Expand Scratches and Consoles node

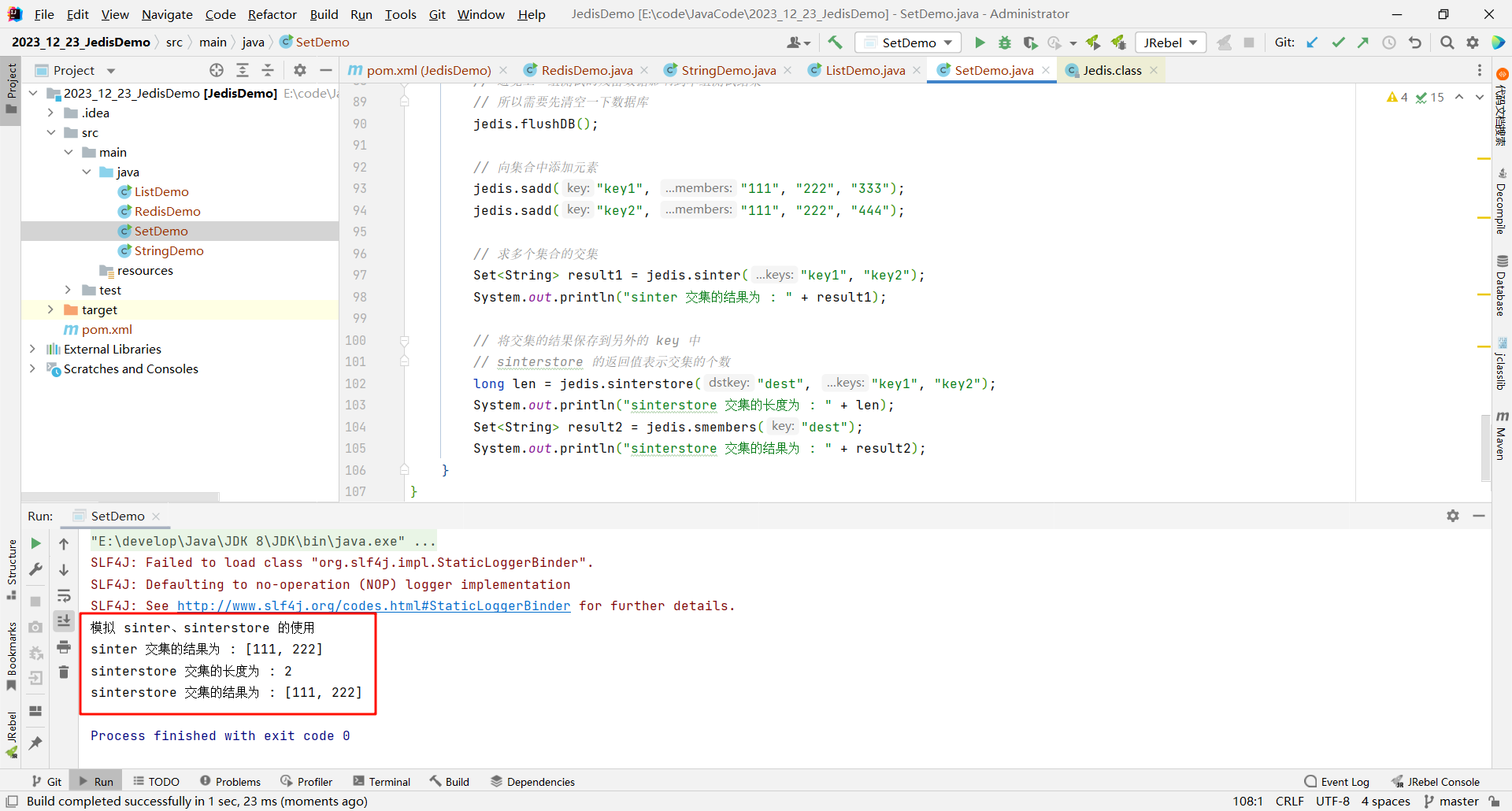33,368
